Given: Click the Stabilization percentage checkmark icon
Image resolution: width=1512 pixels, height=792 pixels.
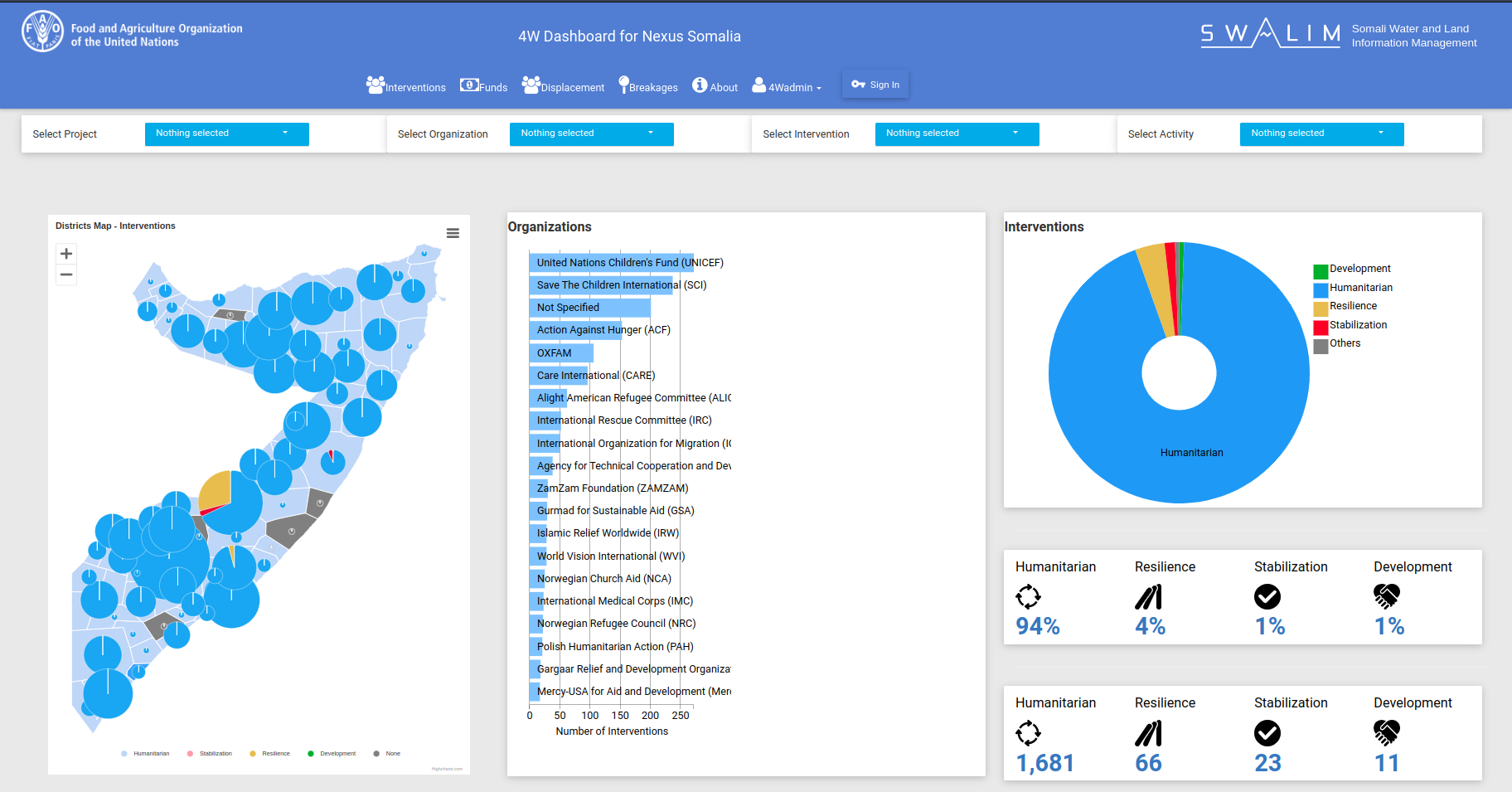Looking at the screenshot, I should click(x=1267, y=596).
